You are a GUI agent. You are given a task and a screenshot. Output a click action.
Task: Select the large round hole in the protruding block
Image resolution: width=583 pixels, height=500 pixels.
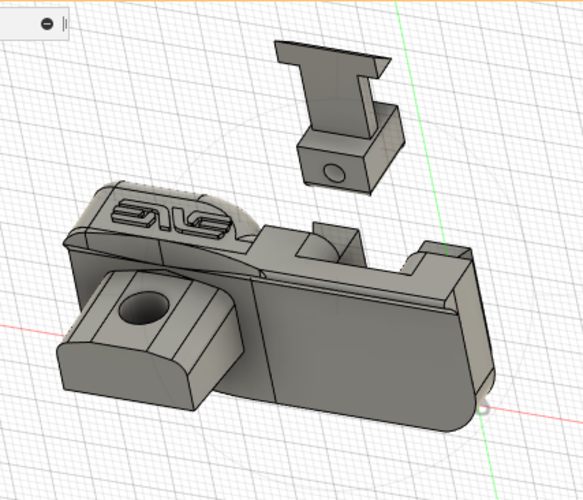[x=144, y=308]
